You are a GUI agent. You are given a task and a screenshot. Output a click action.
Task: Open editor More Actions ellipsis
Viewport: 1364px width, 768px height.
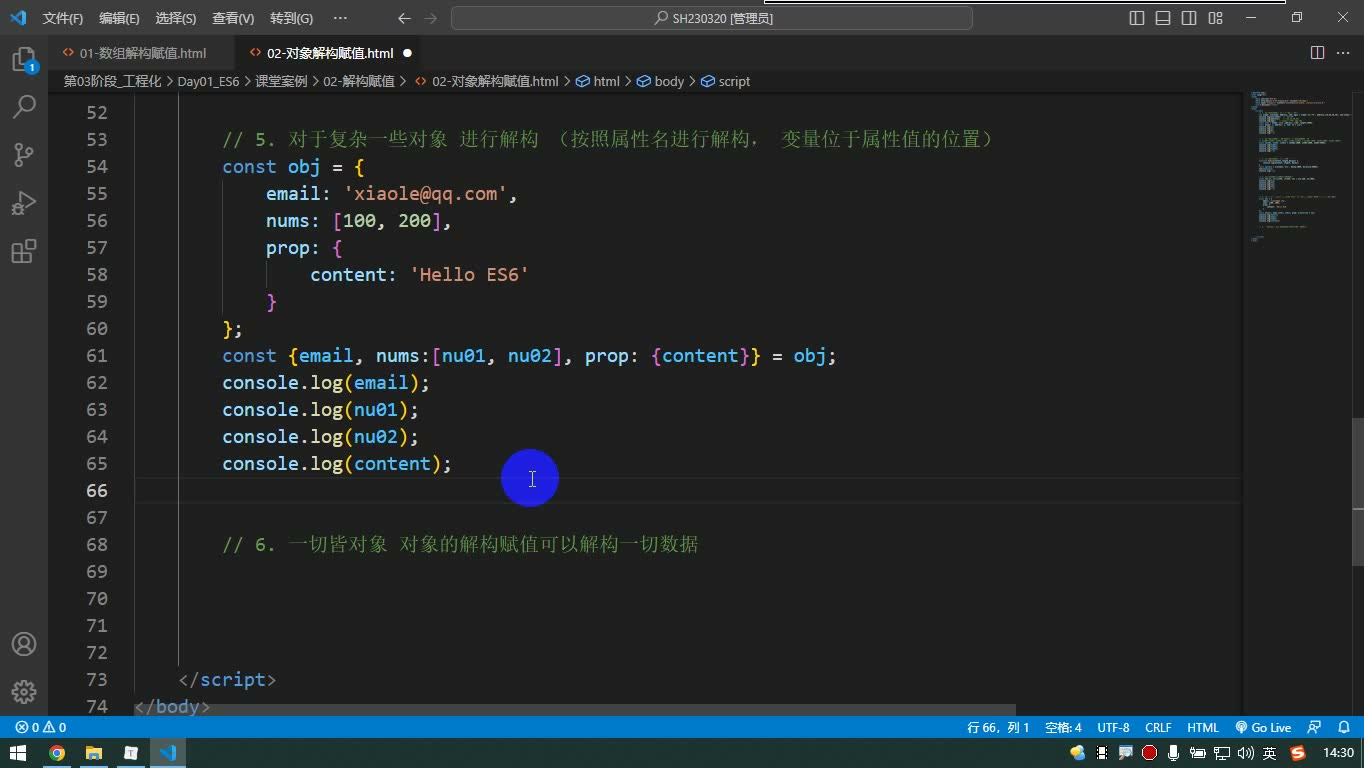1344,53
